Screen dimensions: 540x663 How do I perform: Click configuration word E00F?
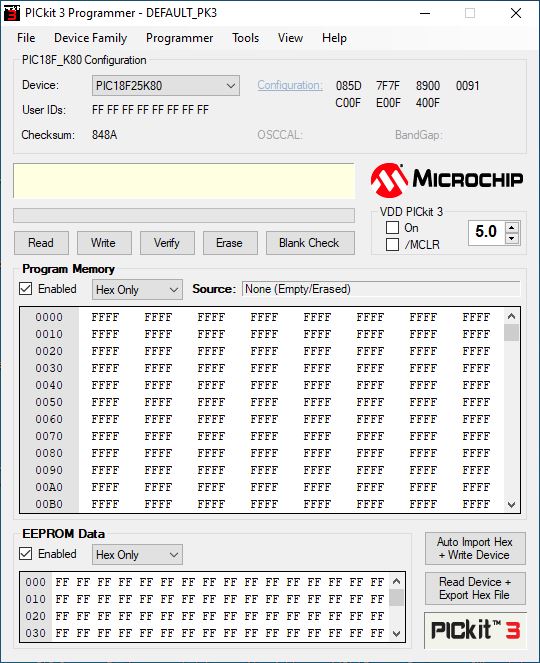[x=388, y=103]
